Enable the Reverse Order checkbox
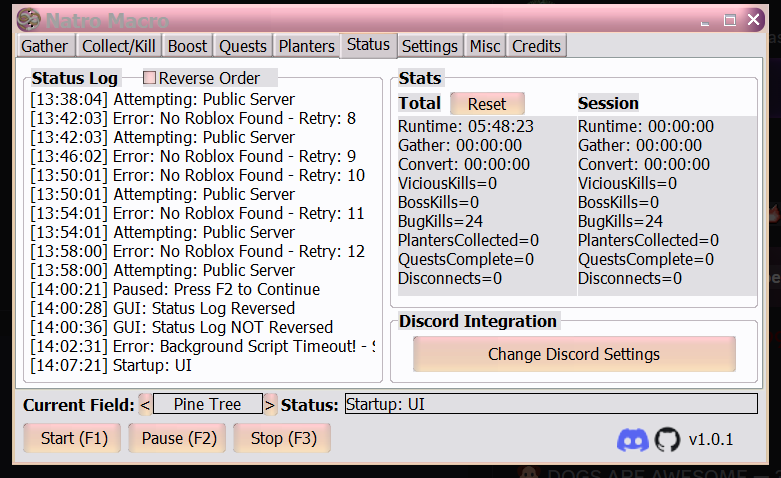781x478 pixels. [149, 78]
